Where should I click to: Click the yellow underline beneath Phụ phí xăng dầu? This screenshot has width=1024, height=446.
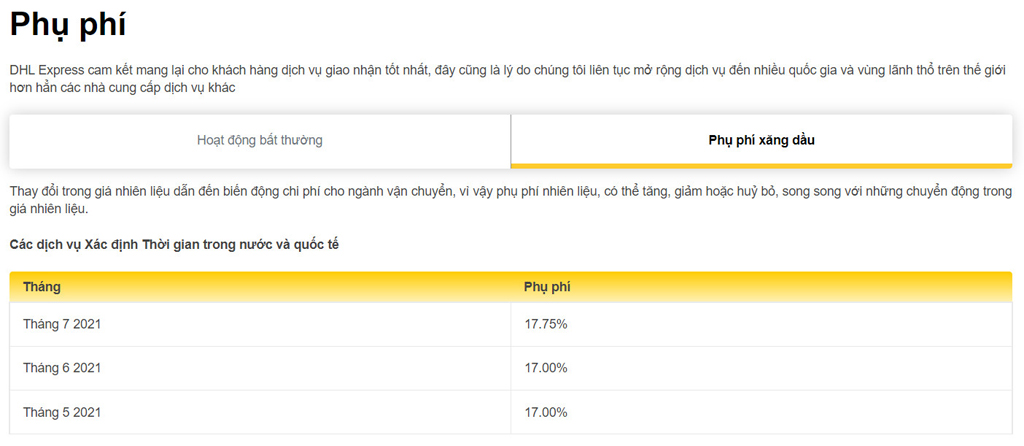761,165
